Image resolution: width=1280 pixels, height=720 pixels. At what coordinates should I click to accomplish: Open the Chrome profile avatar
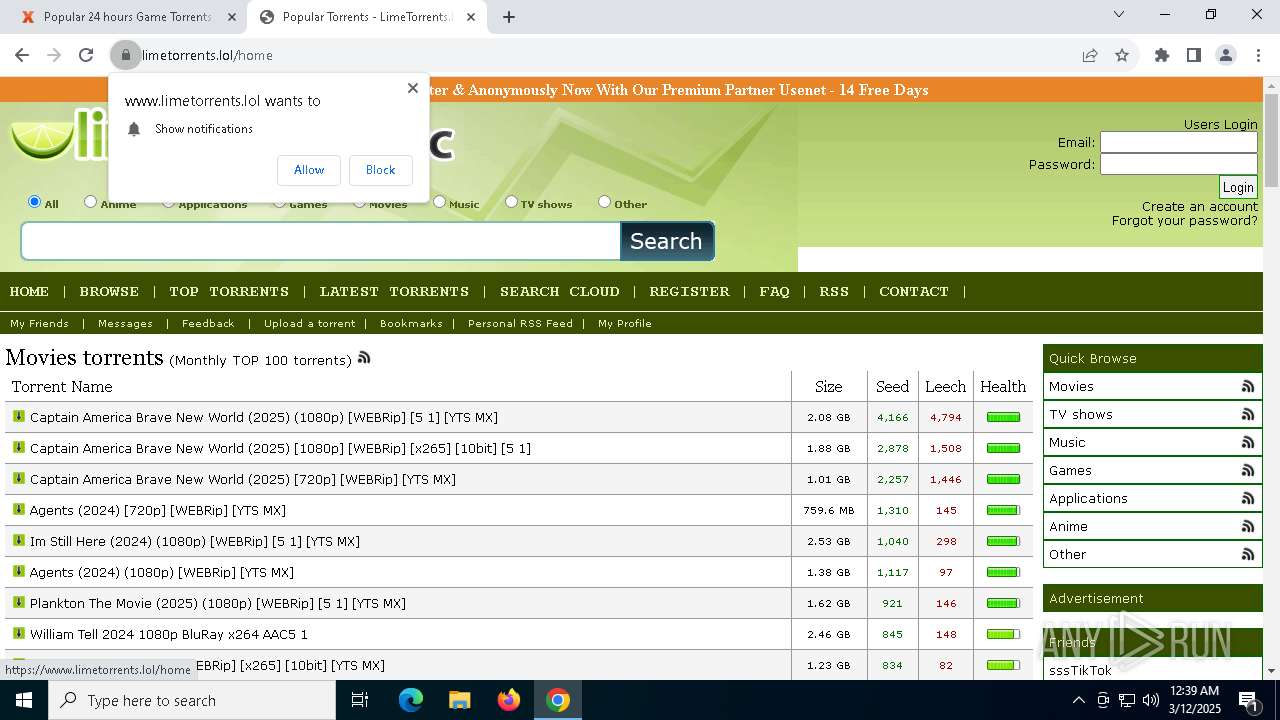(1226, 55)
